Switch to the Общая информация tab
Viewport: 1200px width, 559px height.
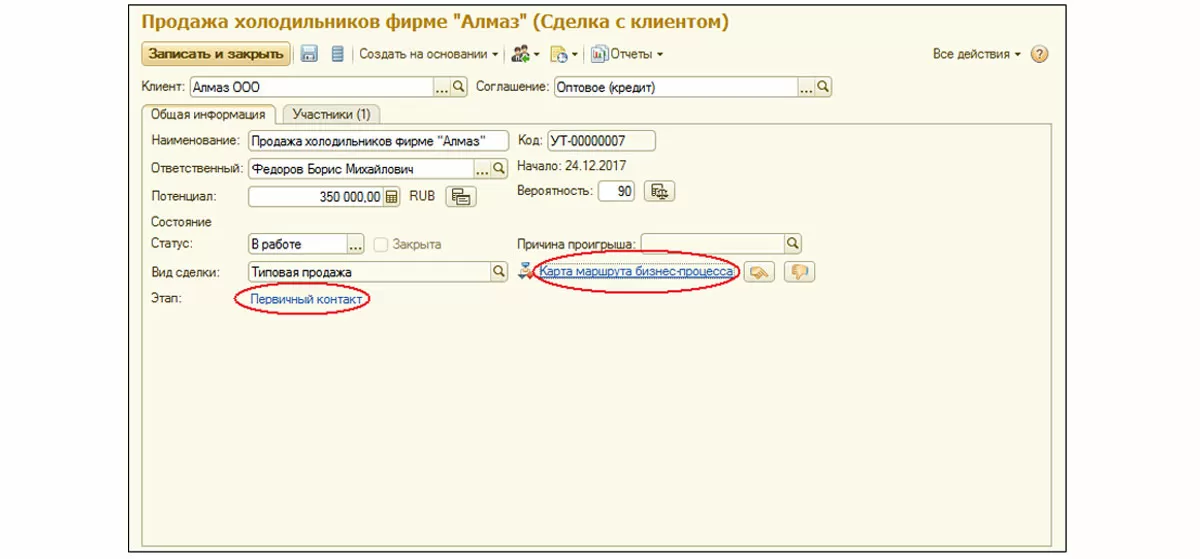coord(209,114)
